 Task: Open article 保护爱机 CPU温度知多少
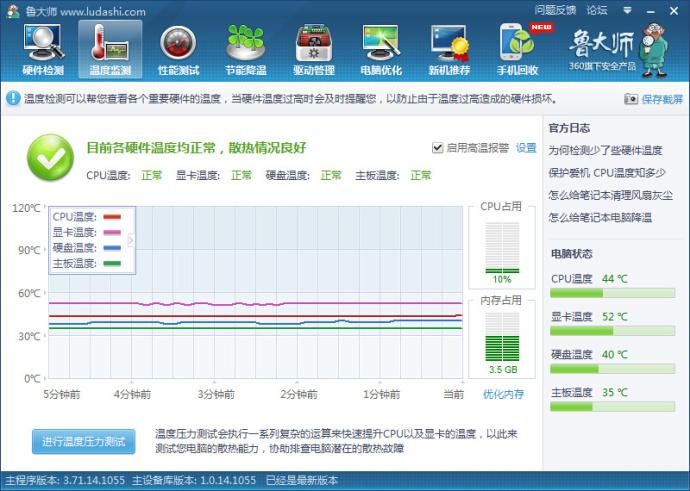point(606,173)
